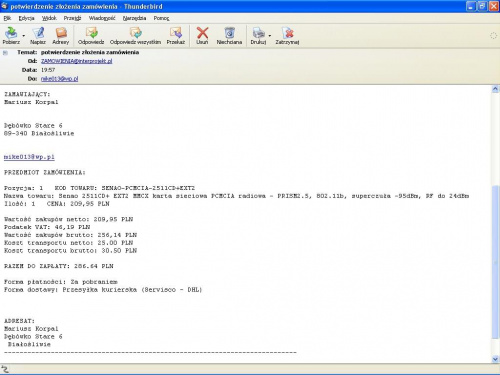Click the scrollbar down arrow in message pane
The image size is (500, 375).
tap(495, 359)
